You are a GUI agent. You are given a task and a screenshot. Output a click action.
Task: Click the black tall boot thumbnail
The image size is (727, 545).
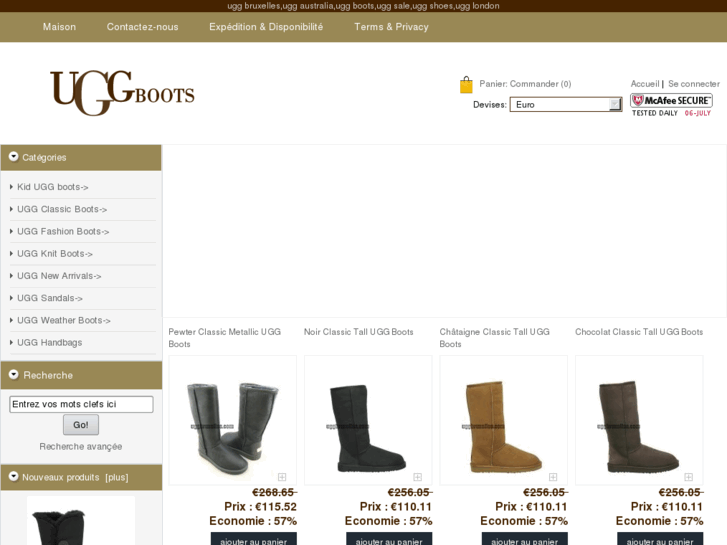coord(368,420)
